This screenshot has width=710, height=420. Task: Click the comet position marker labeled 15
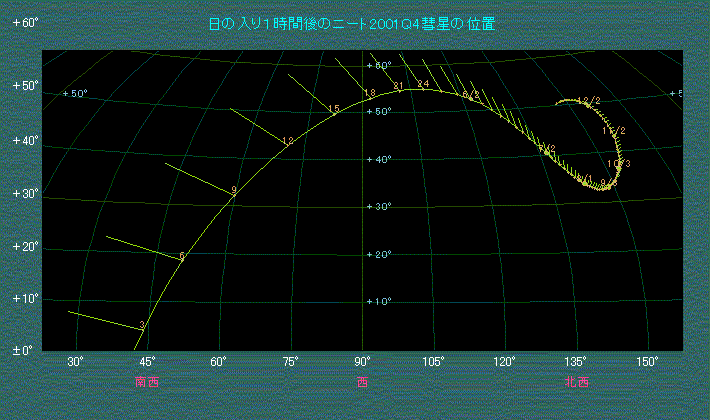(334, 109)
